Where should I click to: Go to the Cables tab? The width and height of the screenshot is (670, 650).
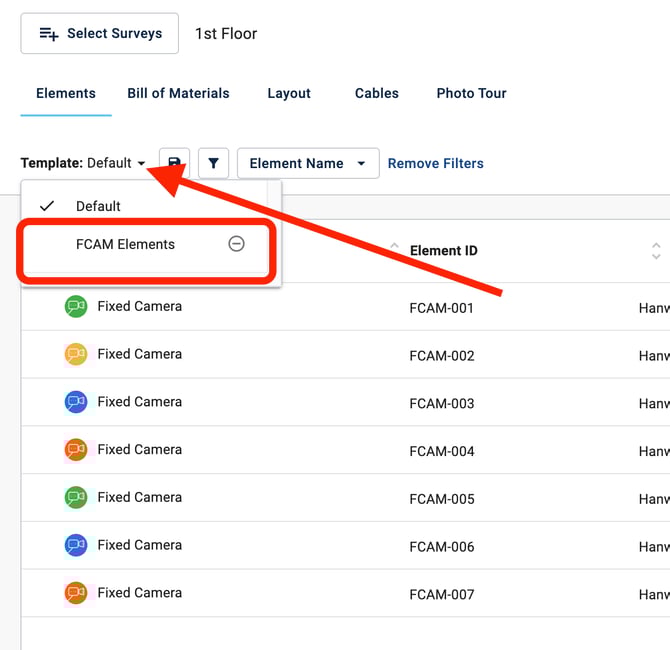(x=376, y=93)
